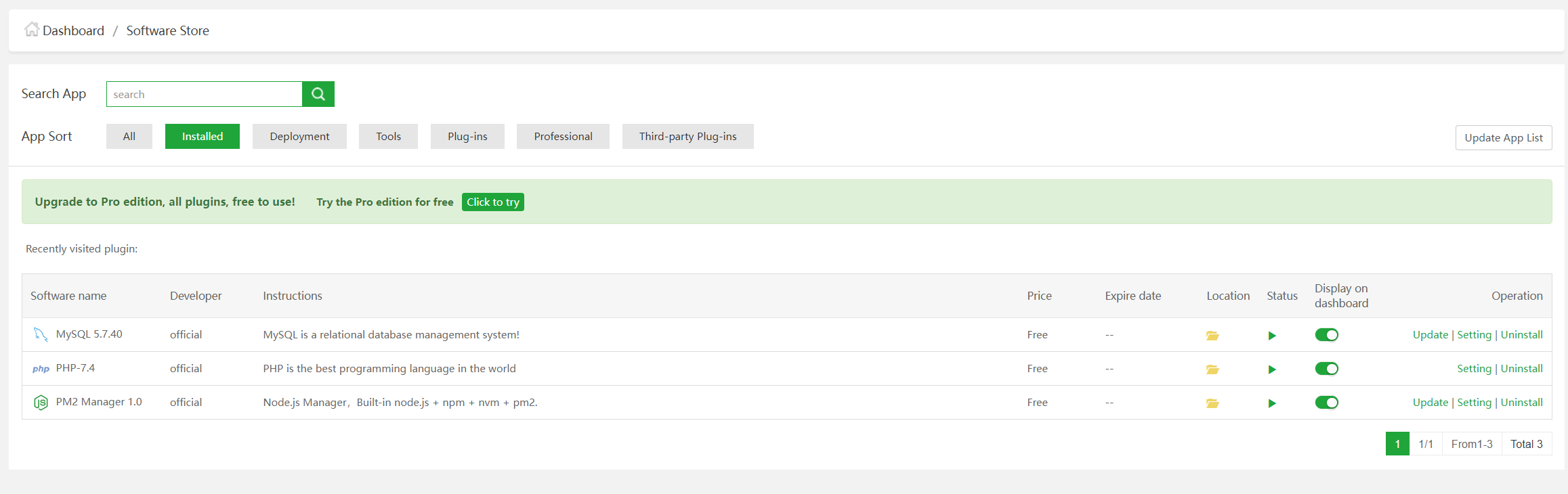The height and width of the screenshot is (494, 1568).
Task: Open MySQL install location folder icon
Action: [x=1212, y=336]
